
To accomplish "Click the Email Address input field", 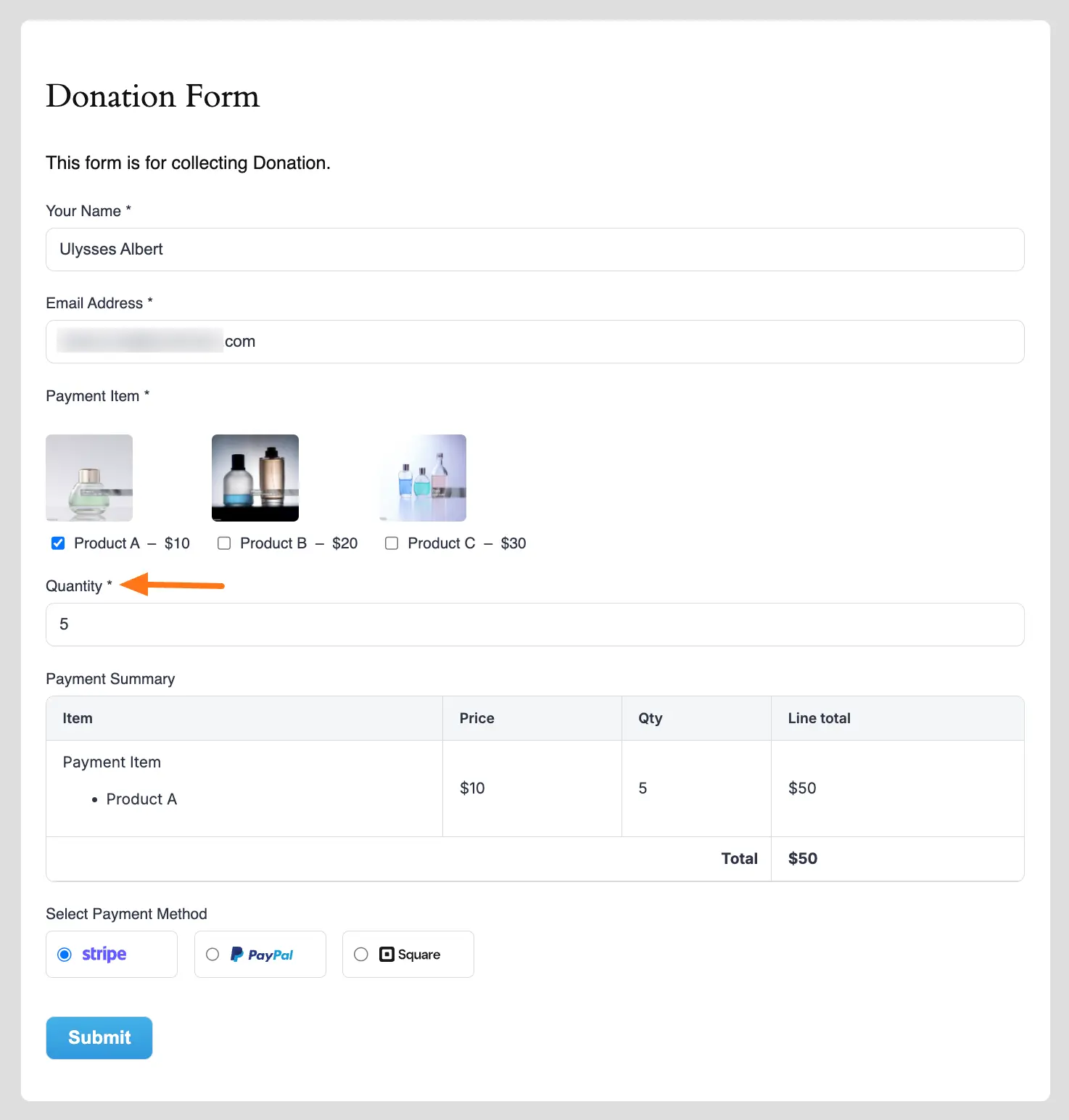I will (534, 341).
